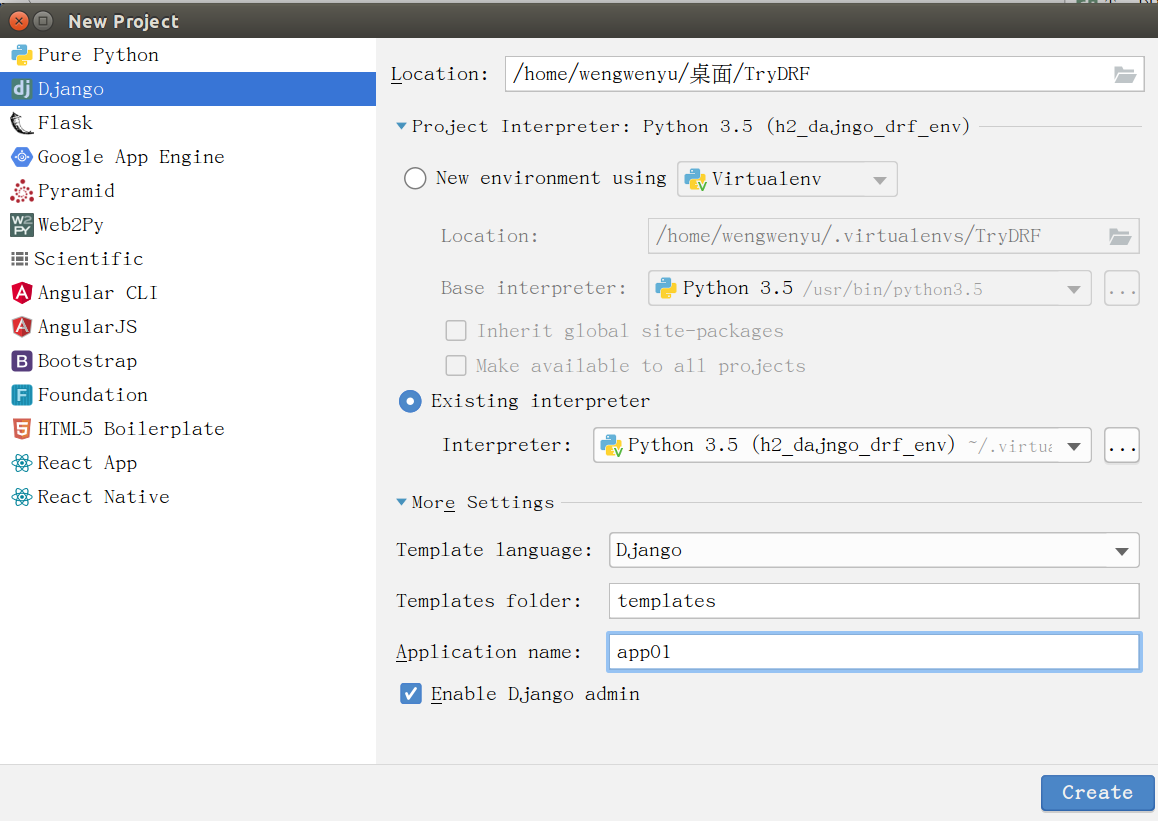Toggle Inherit global site-packages checkbox

tap(456, 330)
